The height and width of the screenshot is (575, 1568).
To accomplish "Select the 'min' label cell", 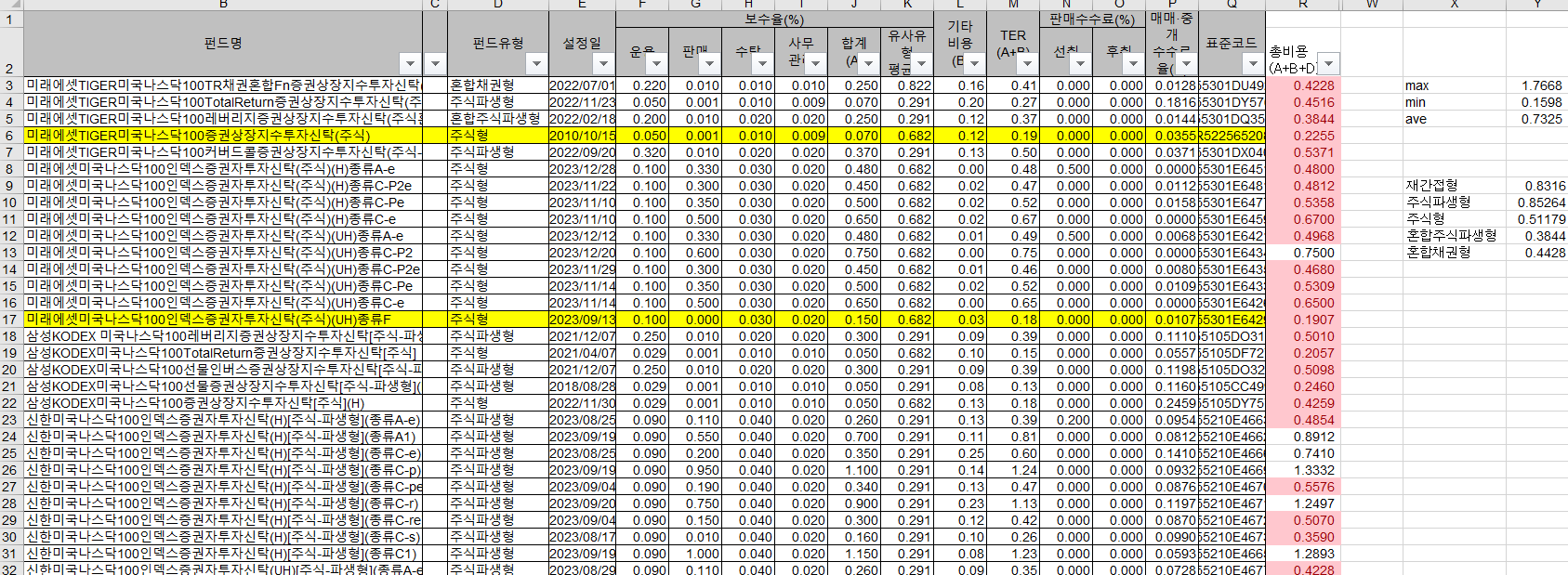I will (1455, 102).
